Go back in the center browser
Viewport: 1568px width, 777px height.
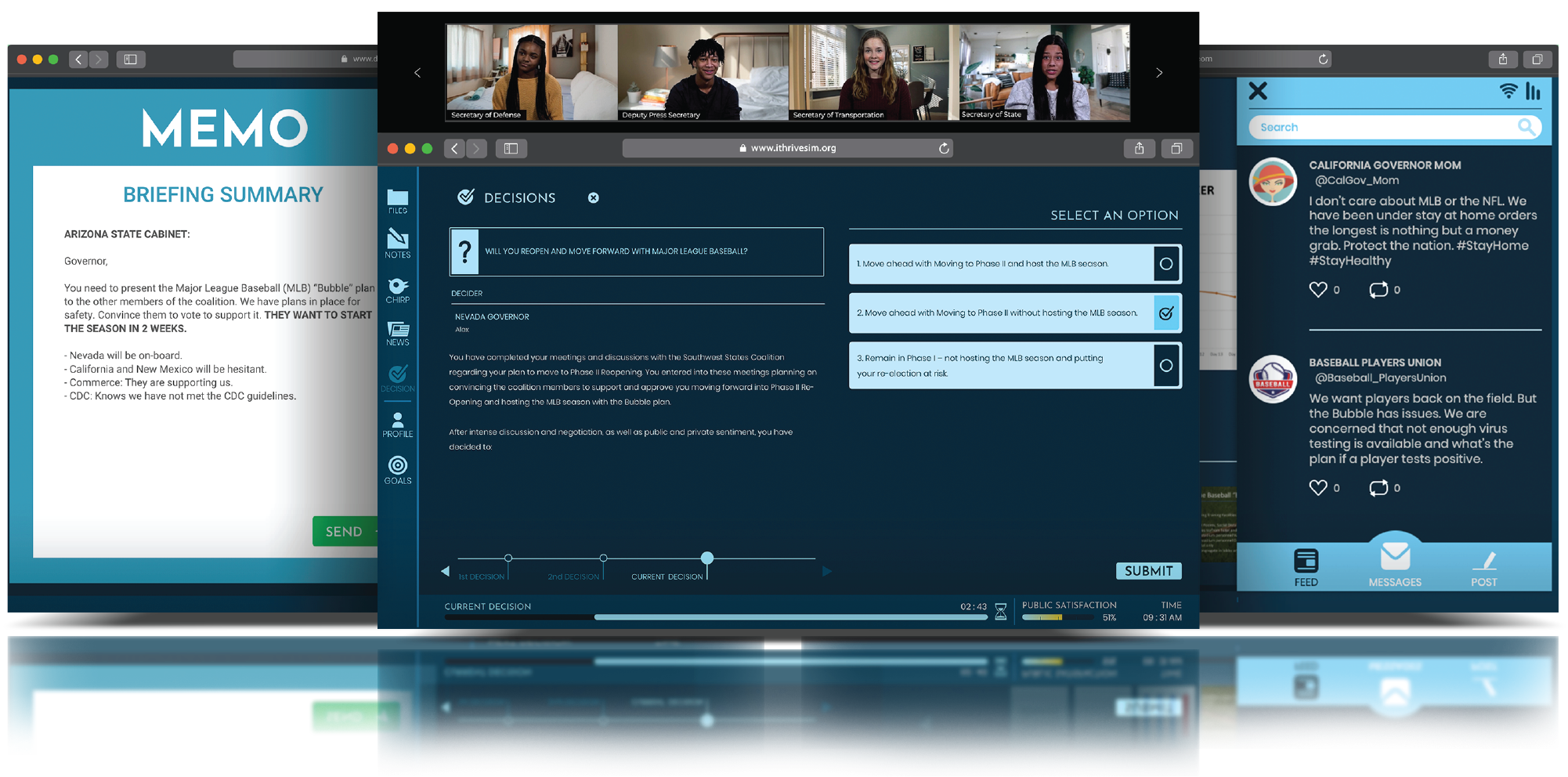point(454,148)
